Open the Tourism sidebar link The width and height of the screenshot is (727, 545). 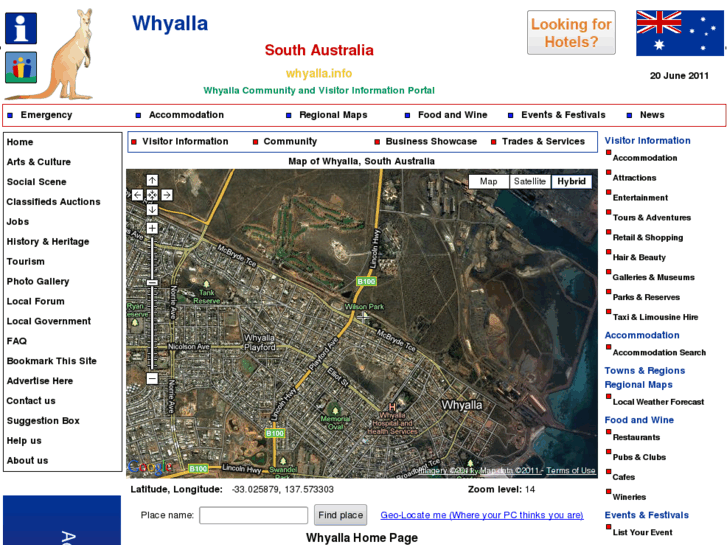[x=26, y=262]
